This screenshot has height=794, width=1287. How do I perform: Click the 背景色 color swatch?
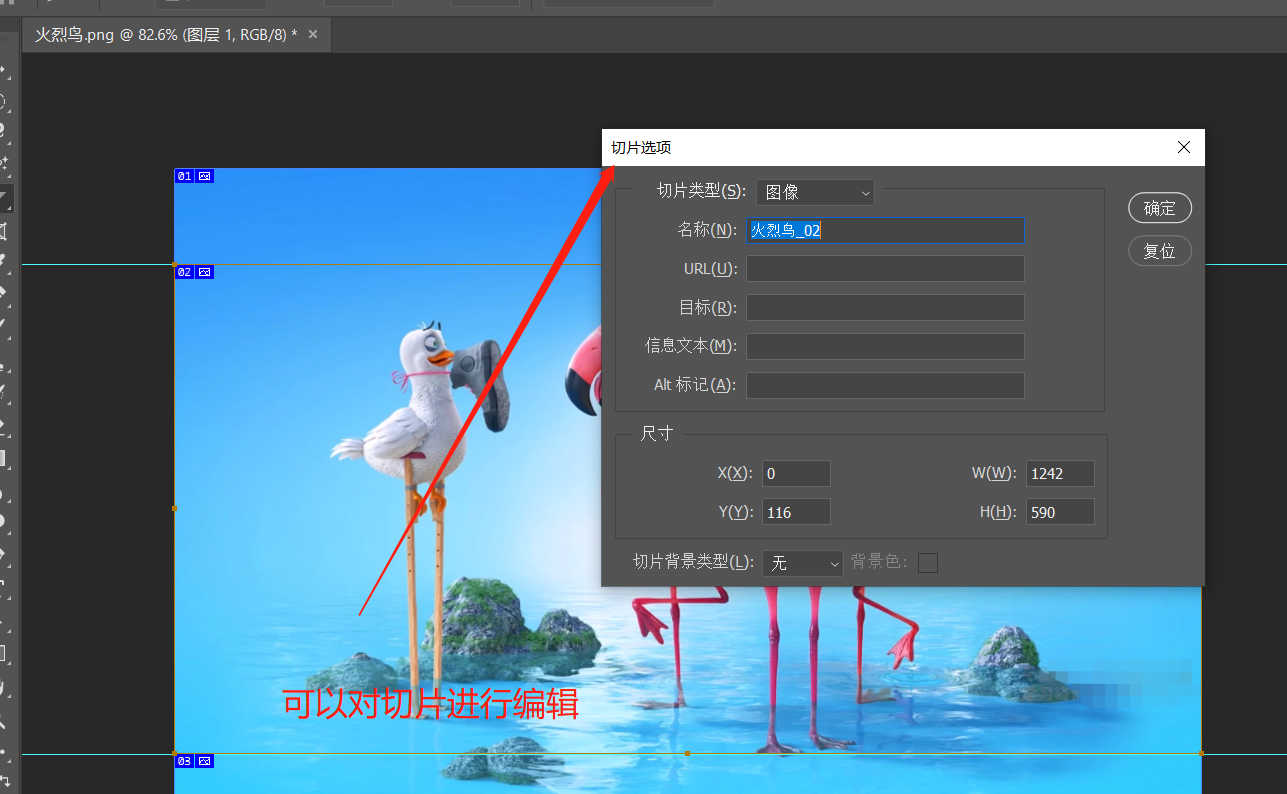pyautogui.click(x=928, y=563)
